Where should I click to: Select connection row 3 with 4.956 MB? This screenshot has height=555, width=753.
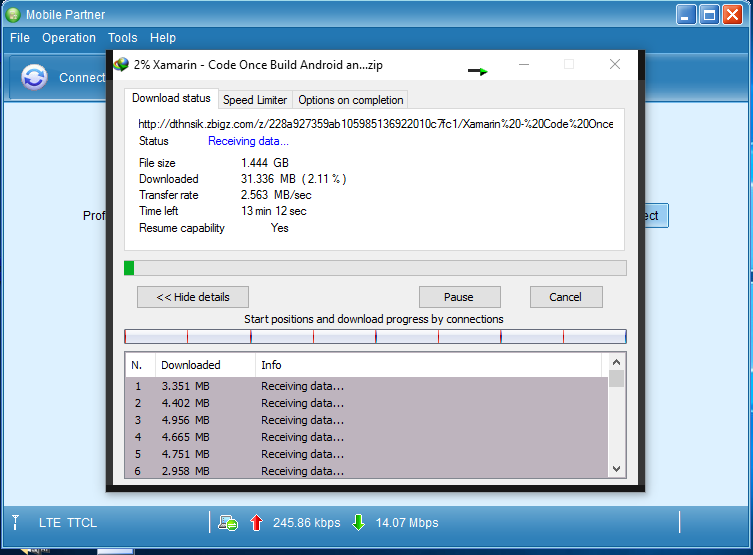[367, 420]
